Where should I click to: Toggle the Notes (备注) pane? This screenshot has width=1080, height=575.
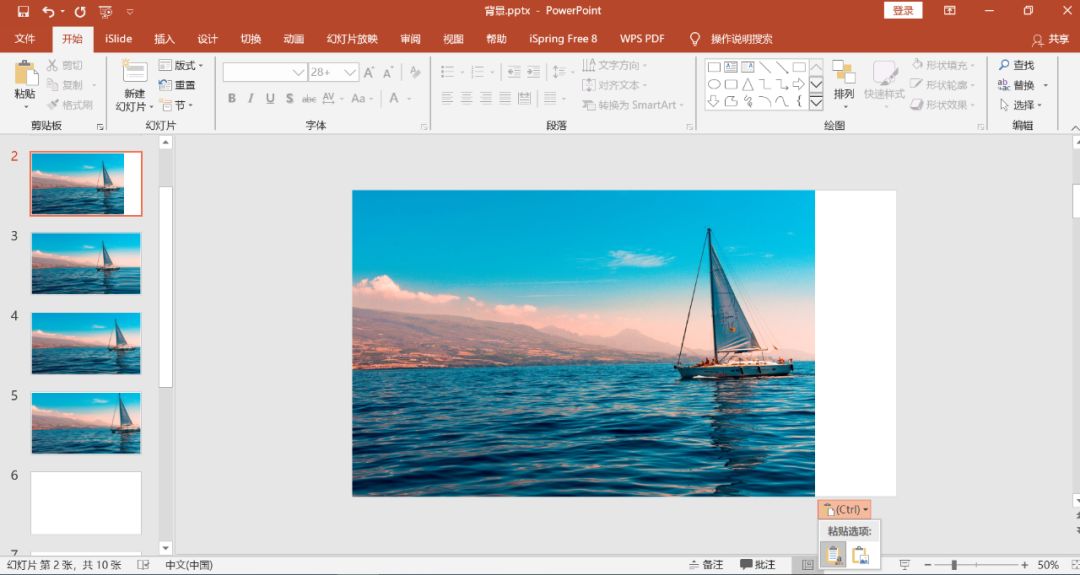pyautogui.click(x=706, y=565)
